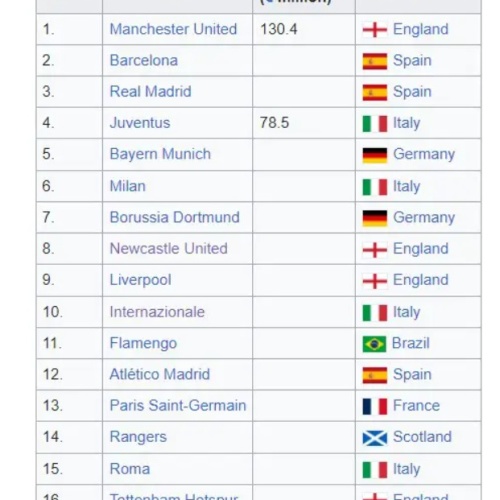The width and height of the screenshot is (500, 500).
Task: Select the 130.4 revenue cell
Action: click(x=304, y=29)
